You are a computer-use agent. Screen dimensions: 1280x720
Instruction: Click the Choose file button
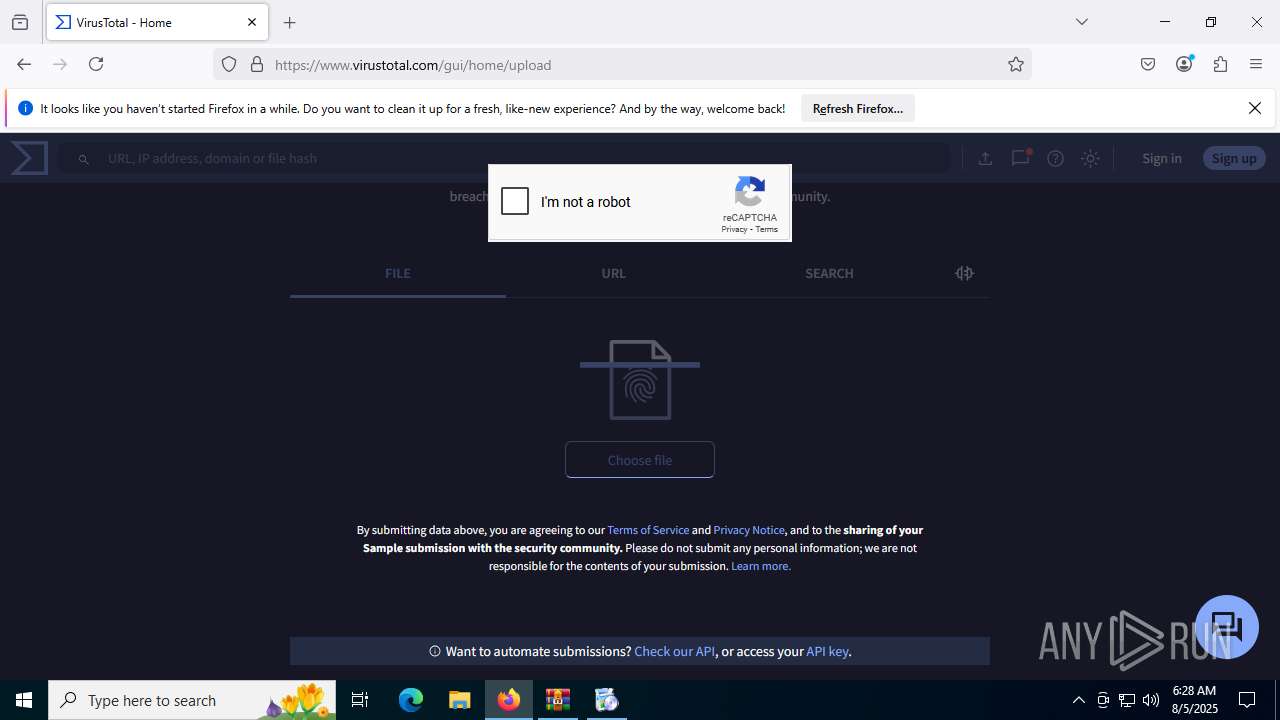(640, 460)
